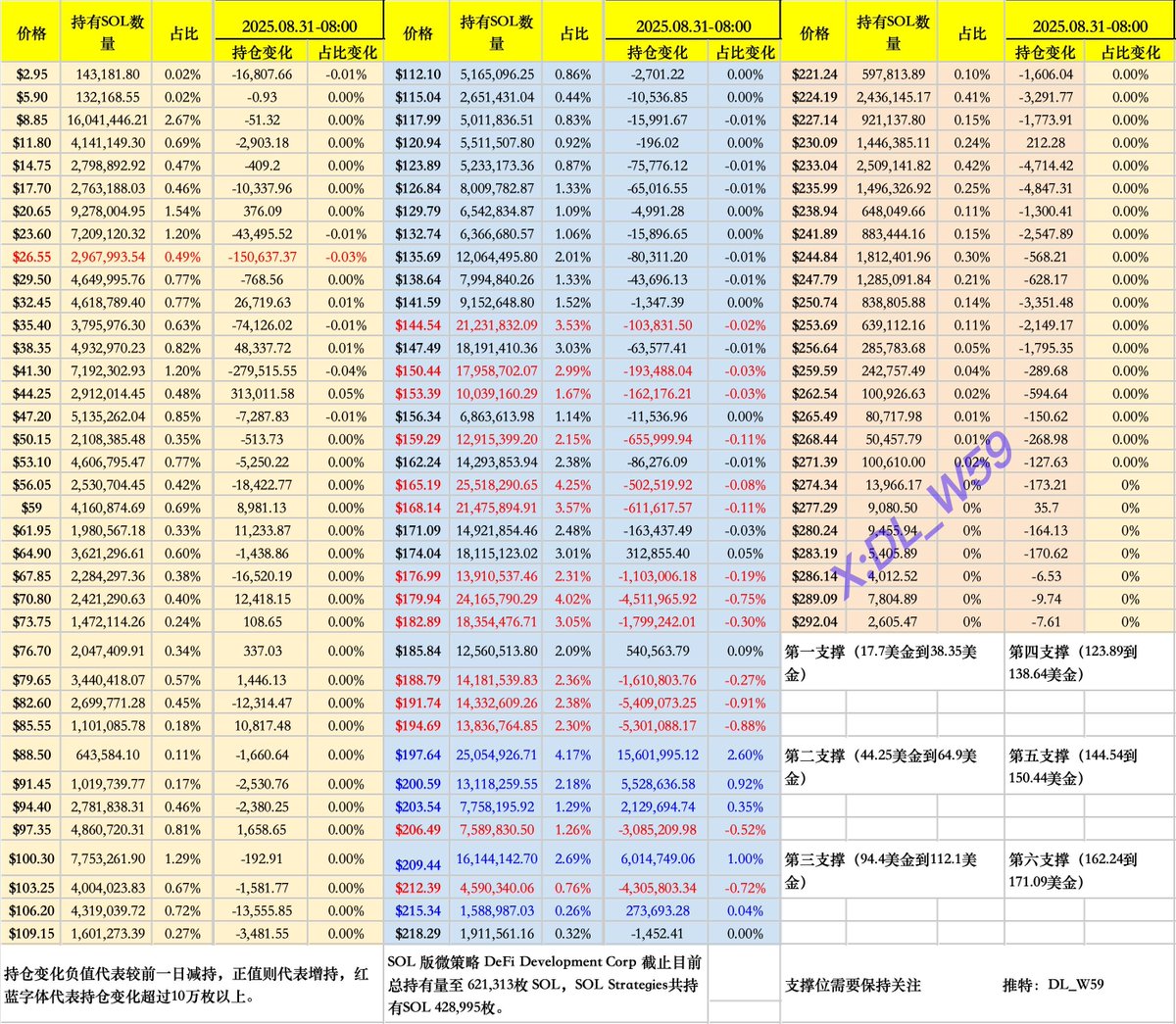1176x1024 pixels.
Task: Click the holdings value 5,165,096.25
Action: (x=497, y=74)
